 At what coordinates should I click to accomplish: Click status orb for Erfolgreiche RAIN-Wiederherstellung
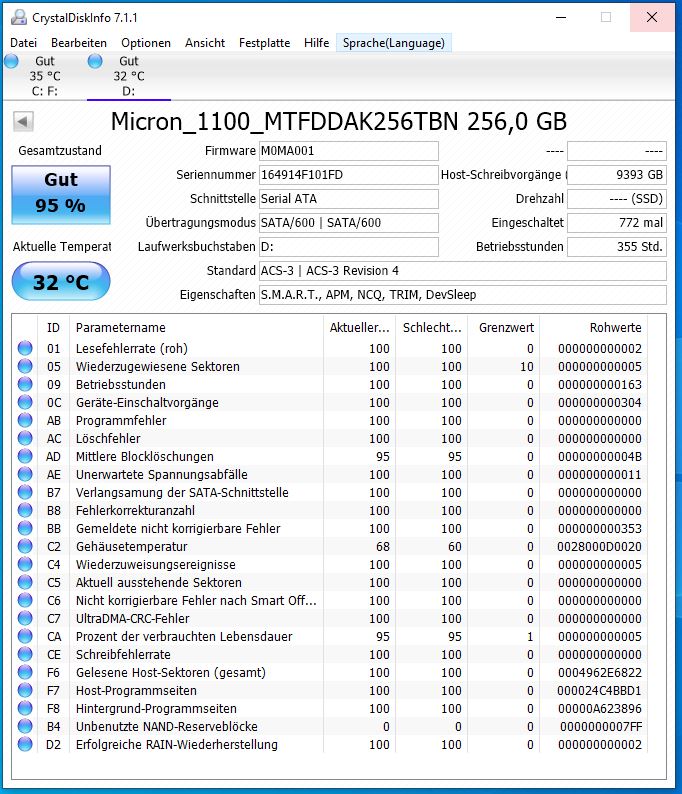[25, 744]
